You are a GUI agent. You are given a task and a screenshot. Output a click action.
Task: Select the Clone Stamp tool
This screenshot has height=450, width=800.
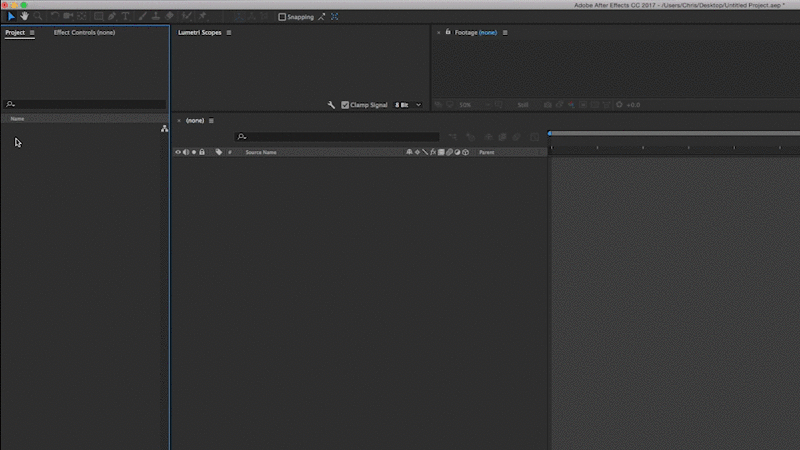point(156,16)
